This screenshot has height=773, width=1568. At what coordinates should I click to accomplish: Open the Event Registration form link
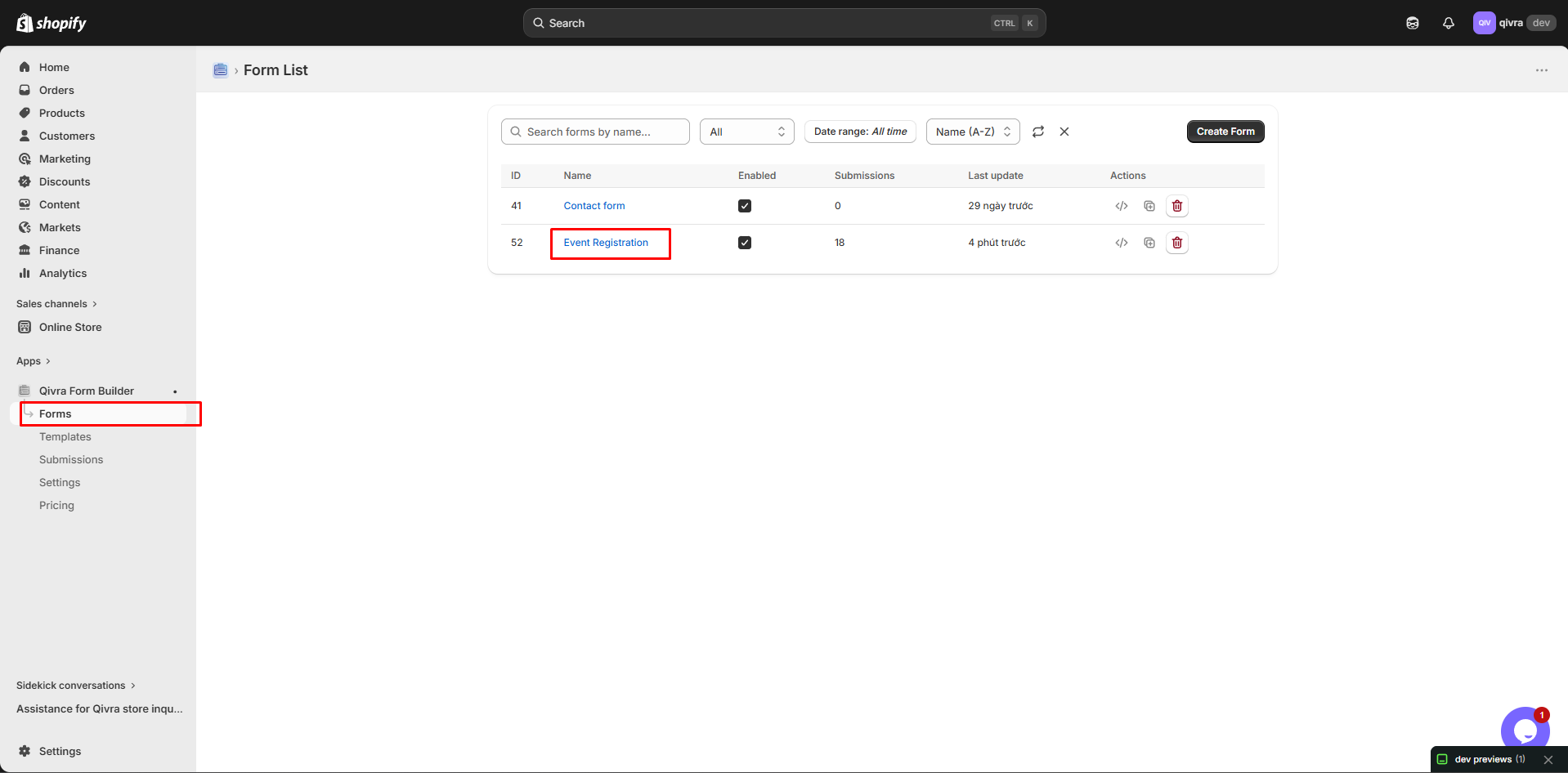pyautogui.click(x=606, y=243)
